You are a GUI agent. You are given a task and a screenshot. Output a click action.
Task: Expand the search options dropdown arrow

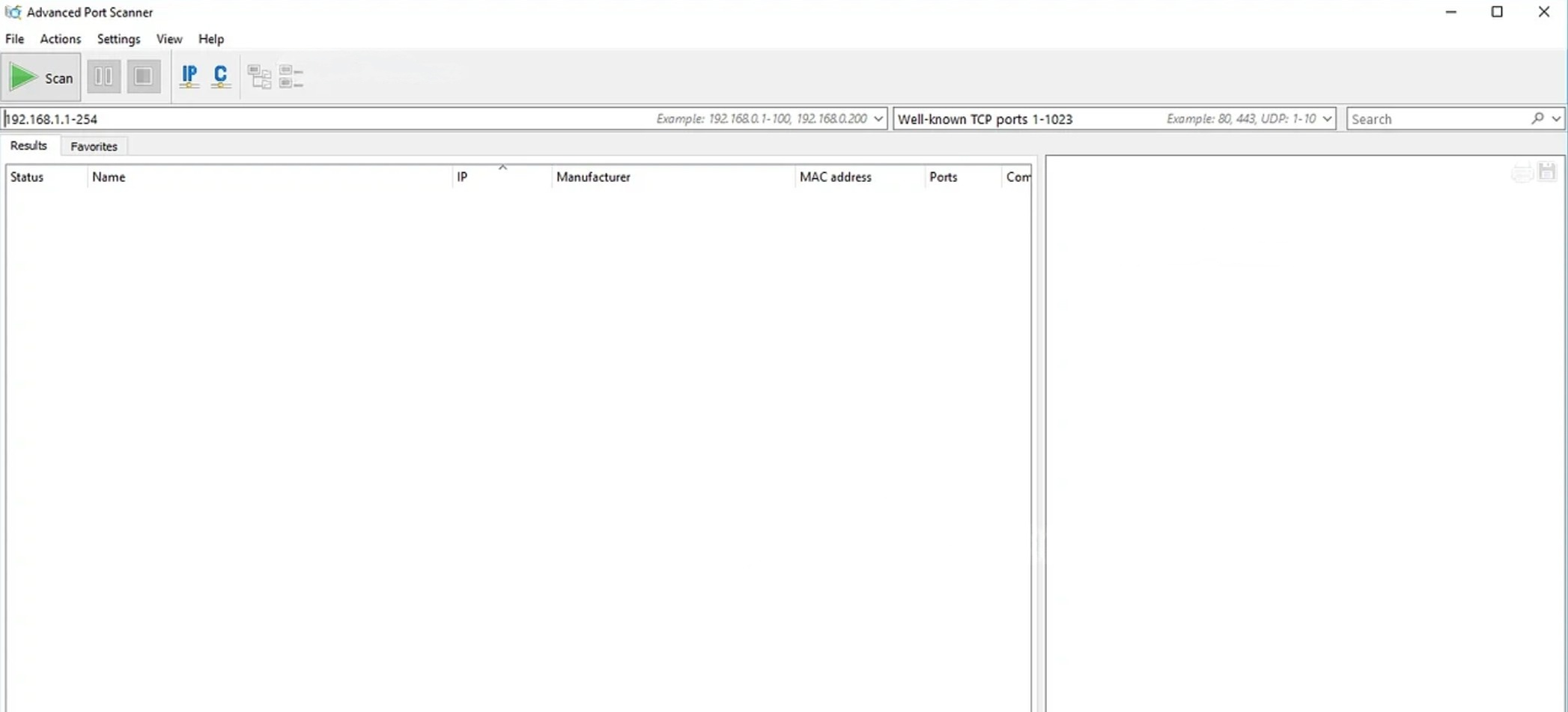tap(1556, 118)
